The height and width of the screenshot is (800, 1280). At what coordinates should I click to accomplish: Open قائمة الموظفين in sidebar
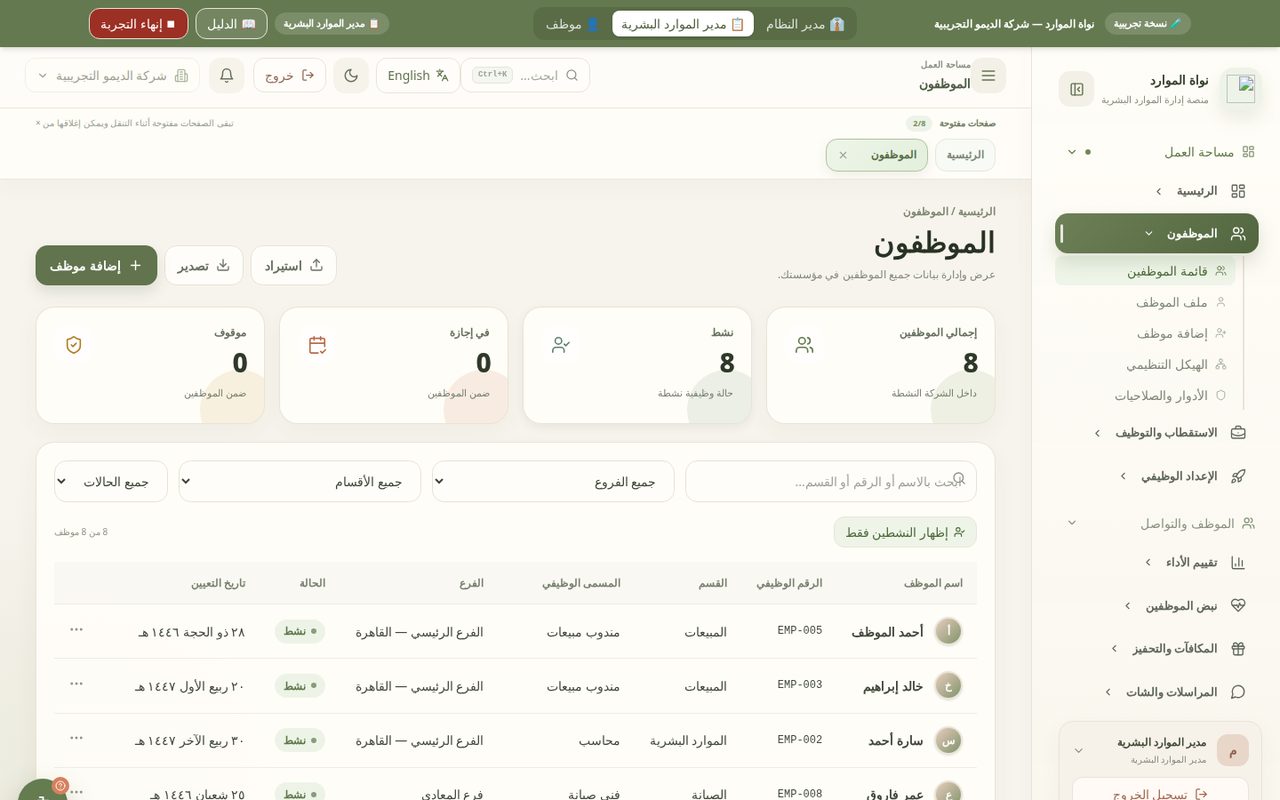point(1145,271)
